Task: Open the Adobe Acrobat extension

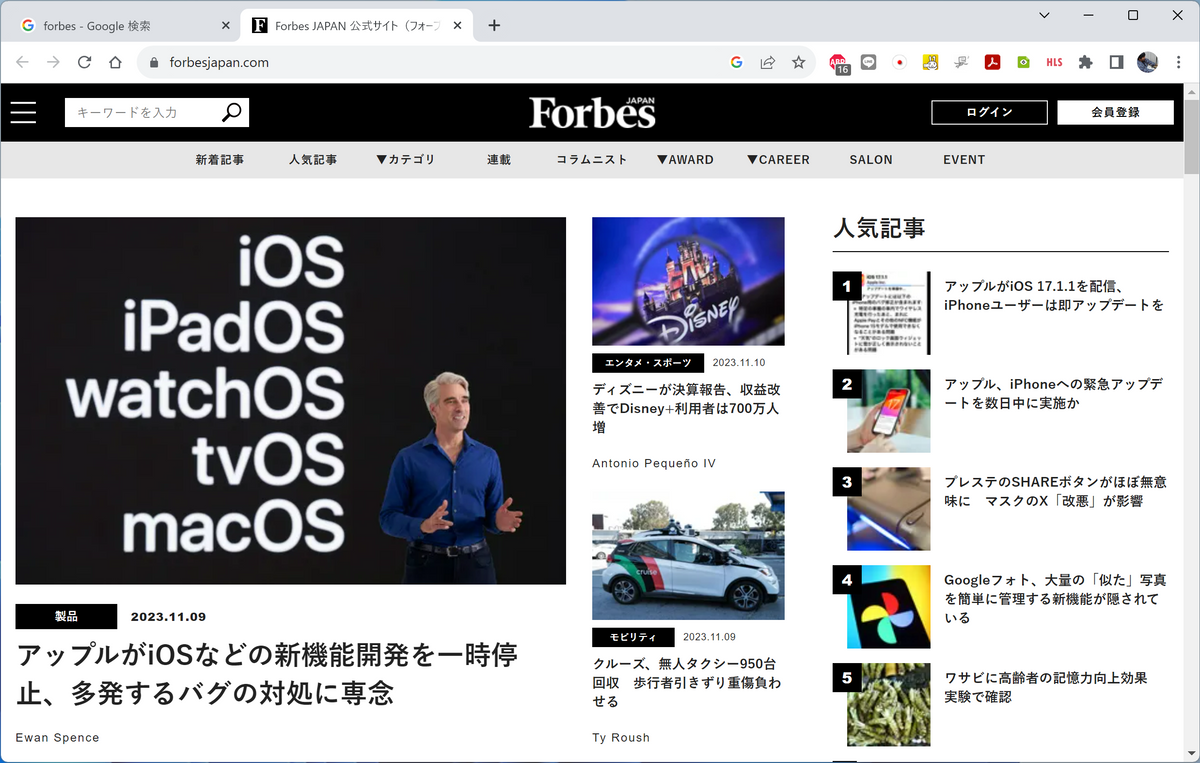Action: tap(992, 62)
